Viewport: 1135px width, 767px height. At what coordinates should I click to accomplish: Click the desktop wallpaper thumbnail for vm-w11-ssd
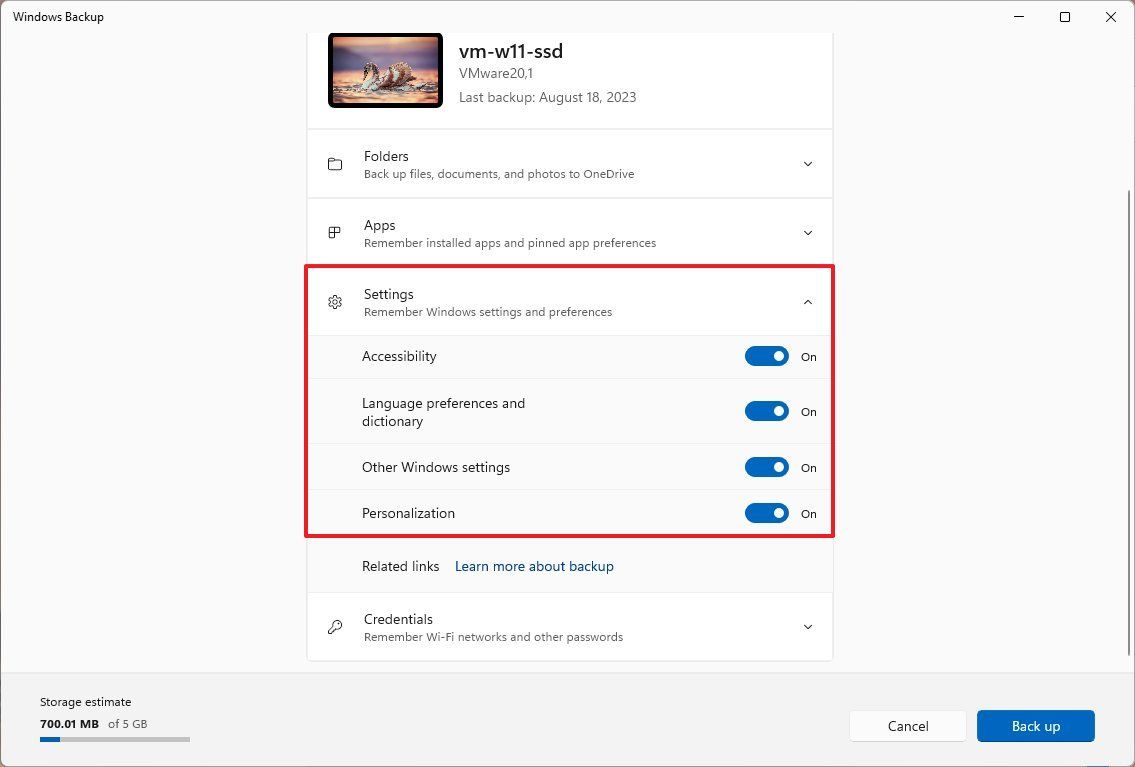click(x=384, y=70)
